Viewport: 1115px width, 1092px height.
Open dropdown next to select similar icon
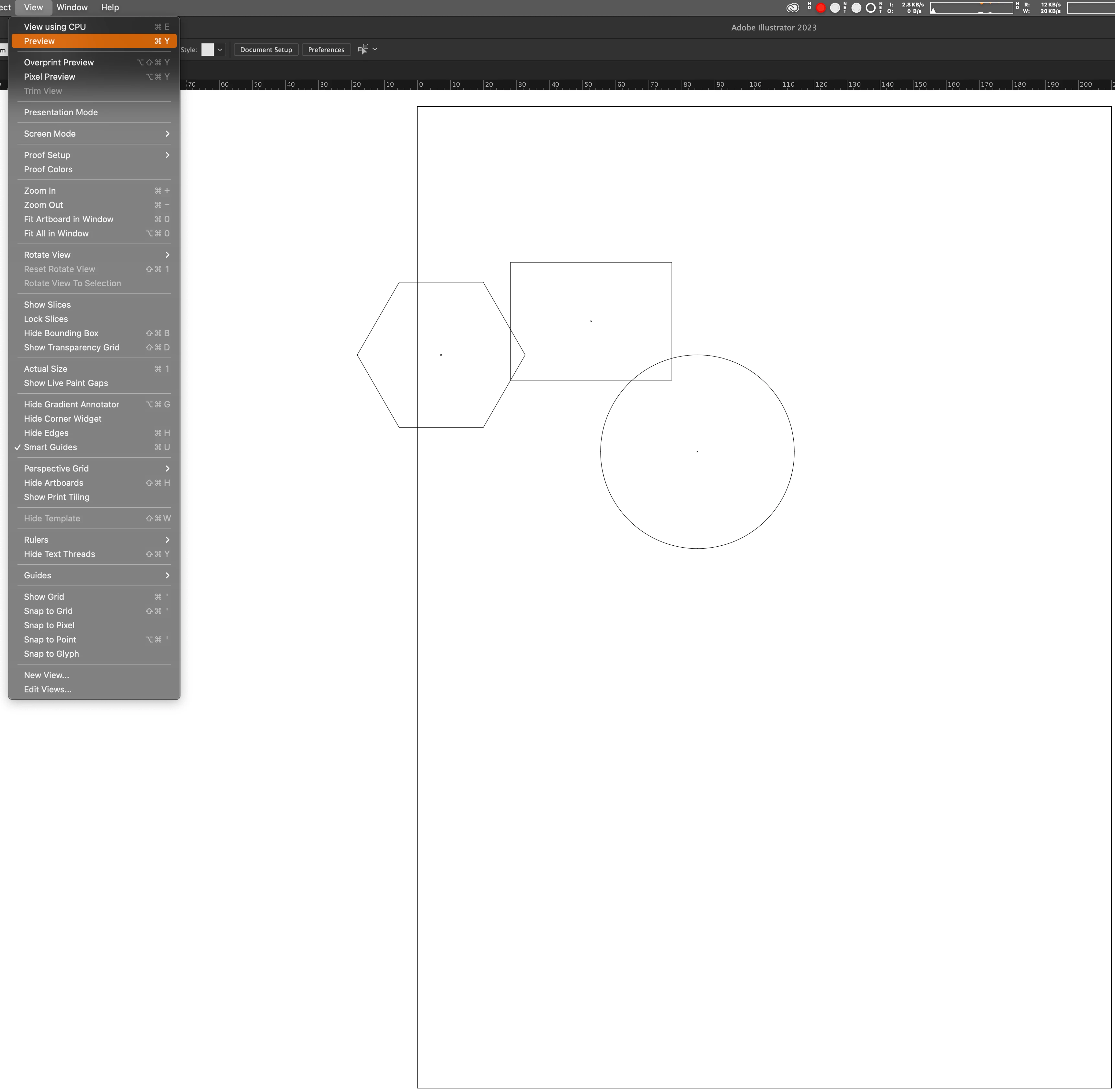coord(375,49)
